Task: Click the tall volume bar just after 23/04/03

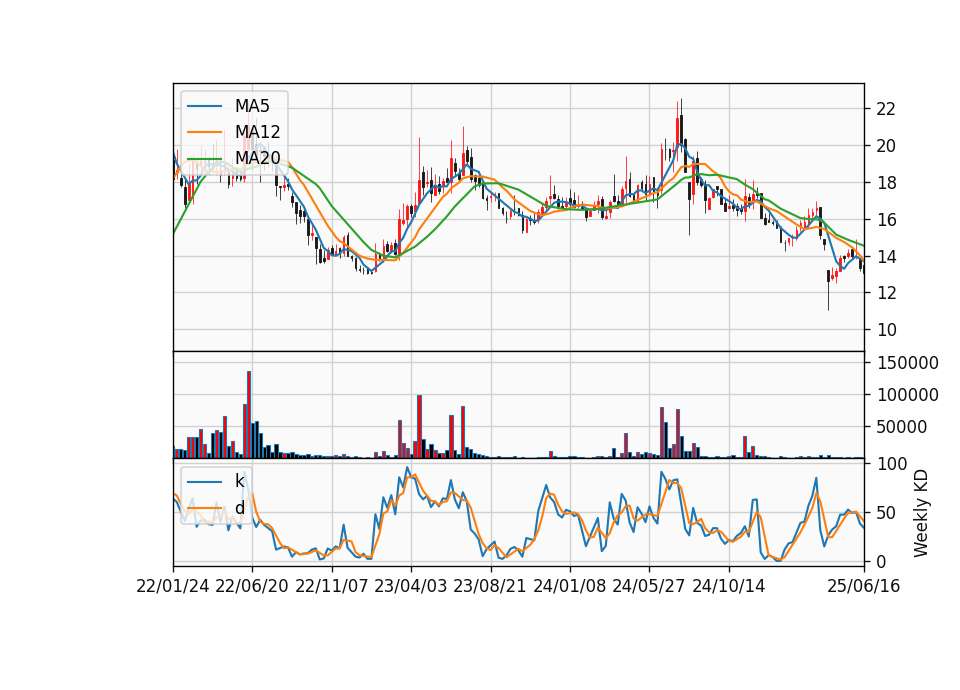Action: pos(419,427)
